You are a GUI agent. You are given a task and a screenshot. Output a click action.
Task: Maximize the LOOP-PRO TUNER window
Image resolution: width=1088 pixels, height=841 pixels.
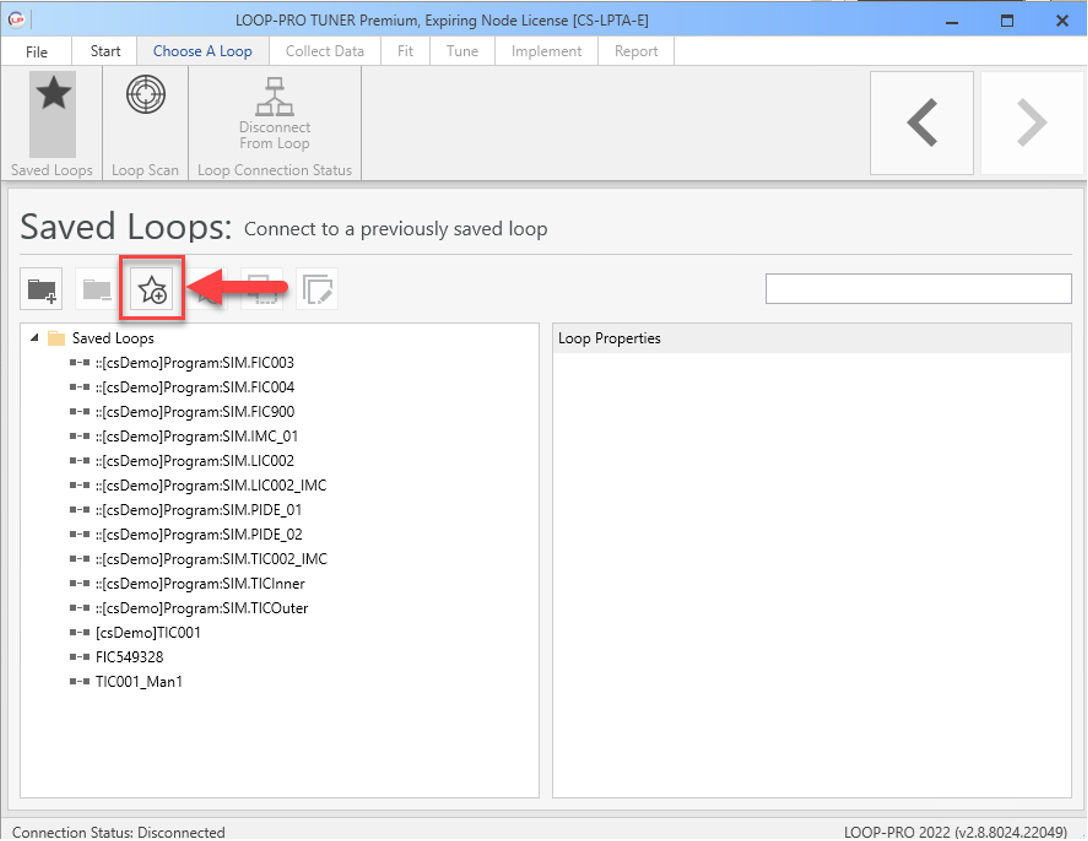point(1007,21)
